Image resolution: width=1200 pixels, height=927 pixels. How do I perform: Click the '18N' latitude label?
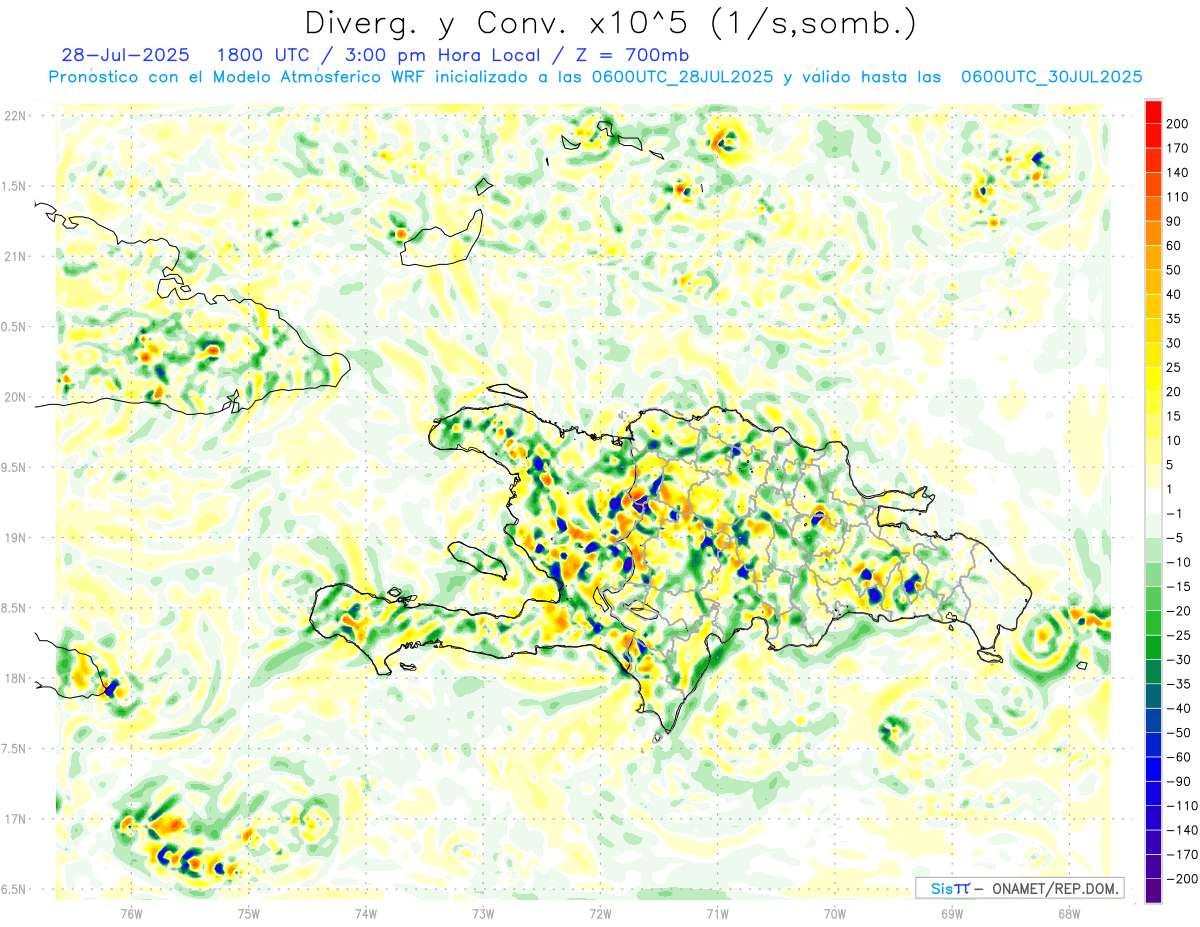16,679
